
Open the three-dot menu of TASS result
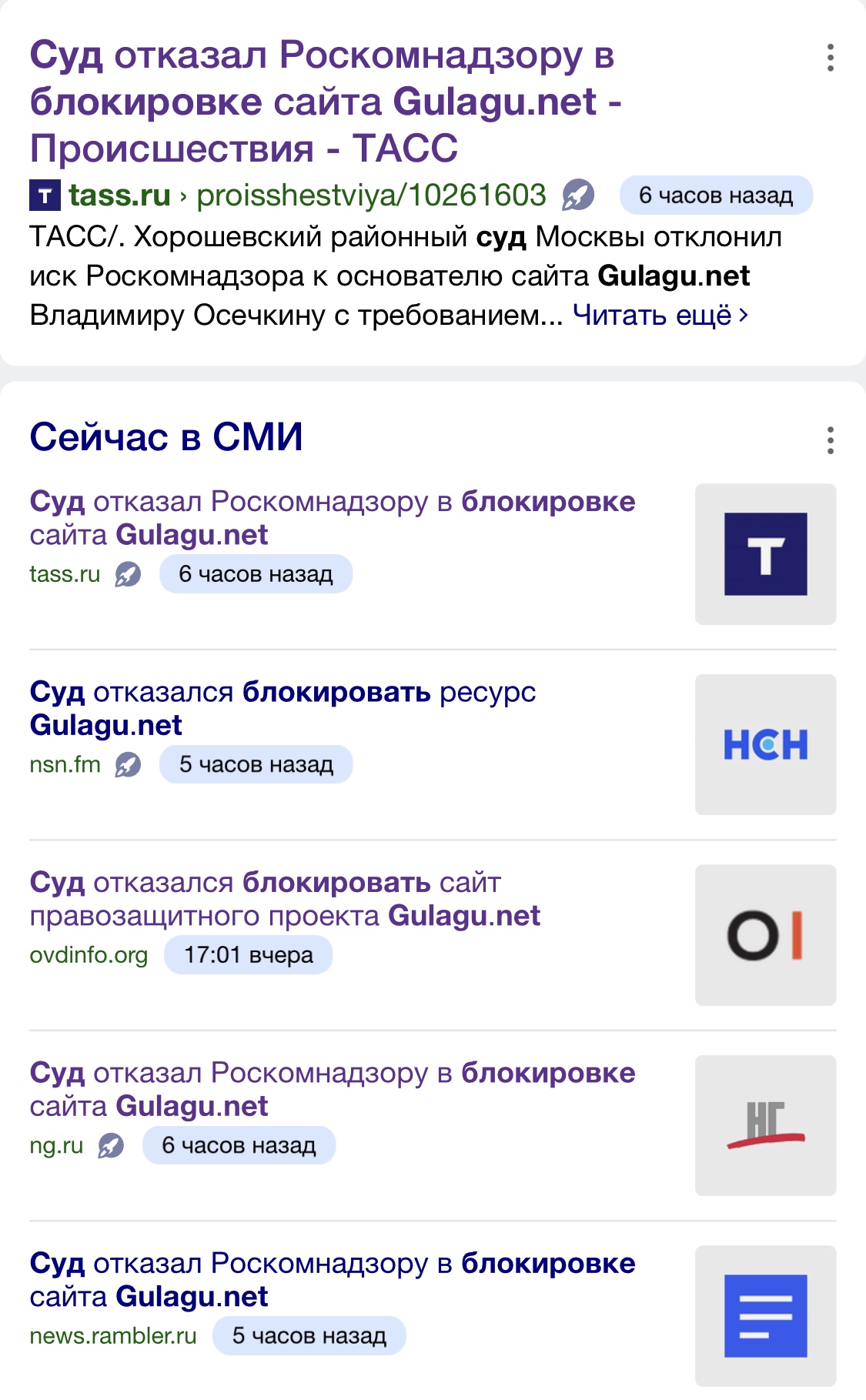830,58
